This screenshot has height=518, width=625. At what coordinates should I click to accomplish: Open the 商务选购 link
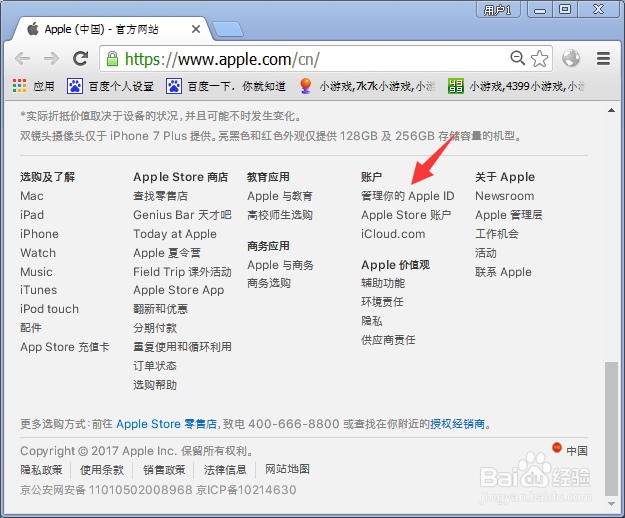269,283
